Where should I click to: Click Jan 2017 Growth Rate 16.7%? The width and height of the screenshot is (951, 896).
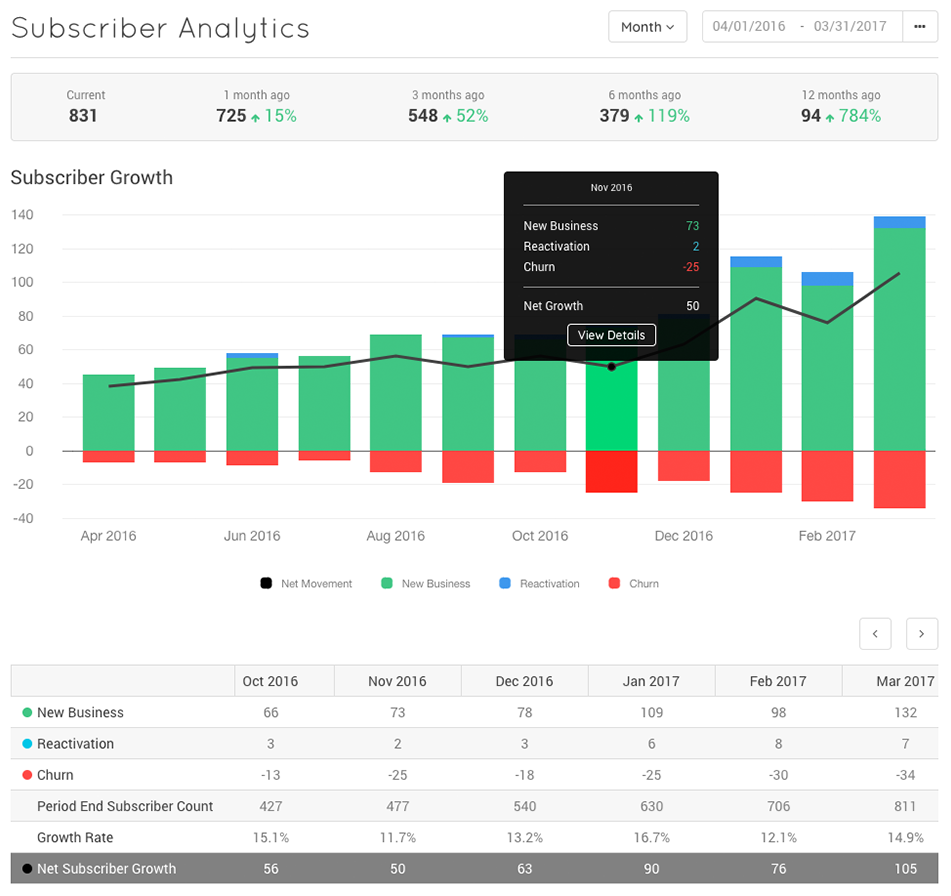(x=651, y=838)
